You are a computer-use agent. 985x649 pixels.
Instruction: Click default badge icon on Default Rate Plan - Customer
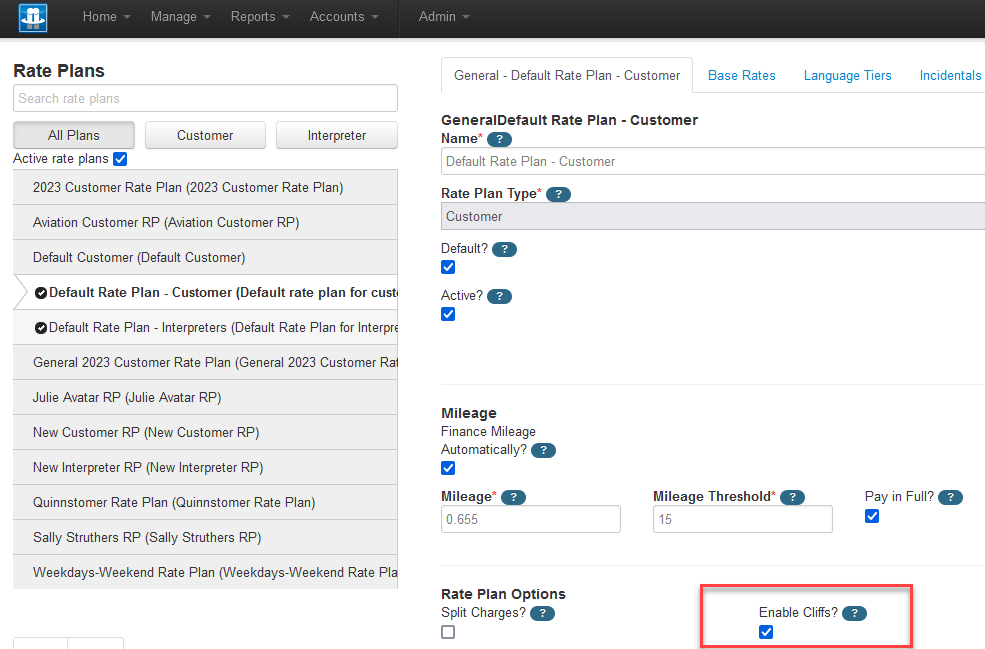tap(41, 293)
